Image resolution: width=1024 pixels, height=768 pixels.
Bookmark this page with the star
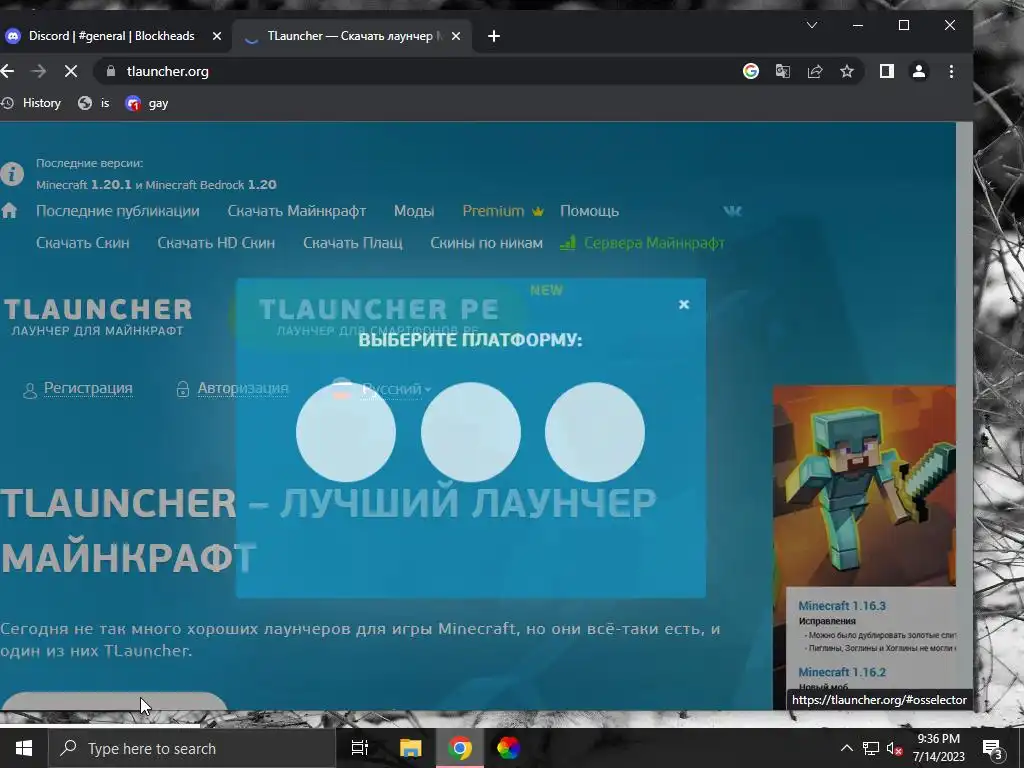point(847,71)
